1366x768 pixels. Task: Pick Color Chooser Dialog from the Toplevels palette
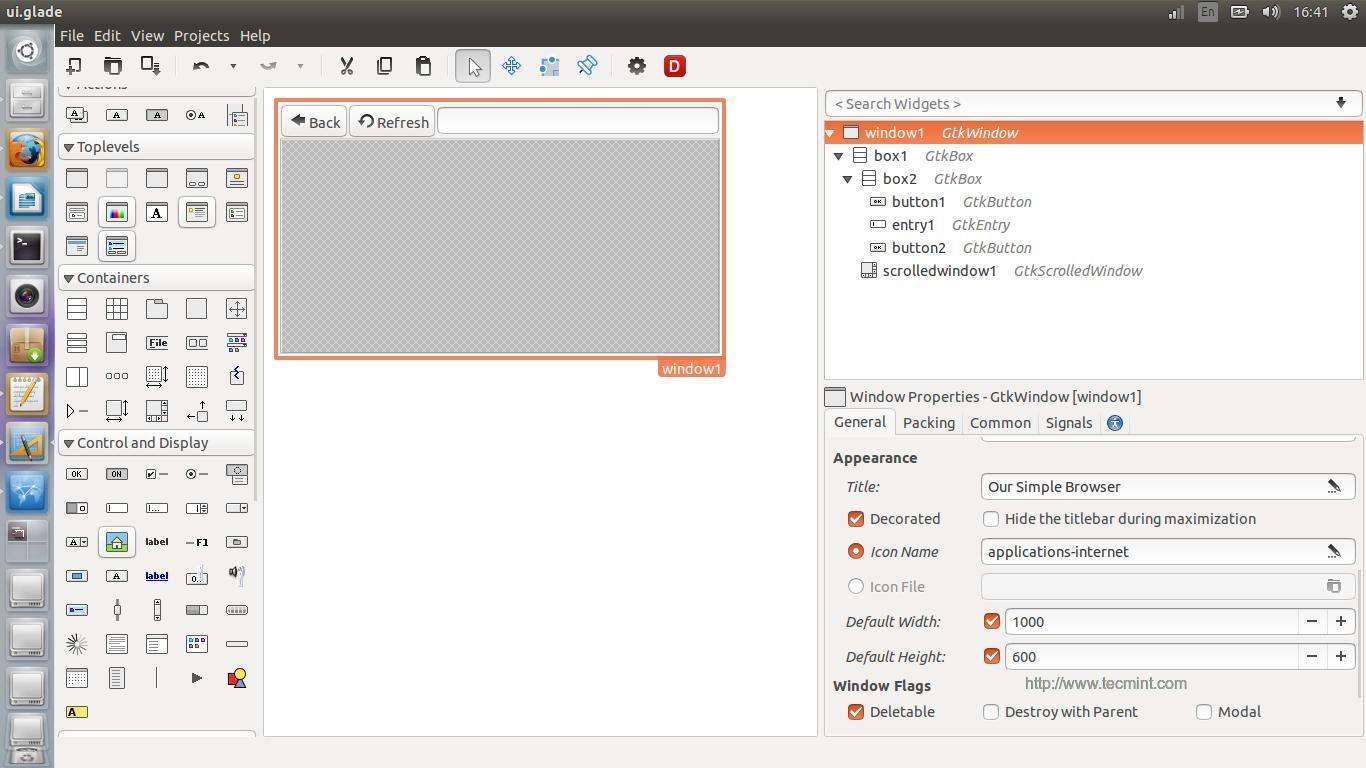click(x=117, y=212)
